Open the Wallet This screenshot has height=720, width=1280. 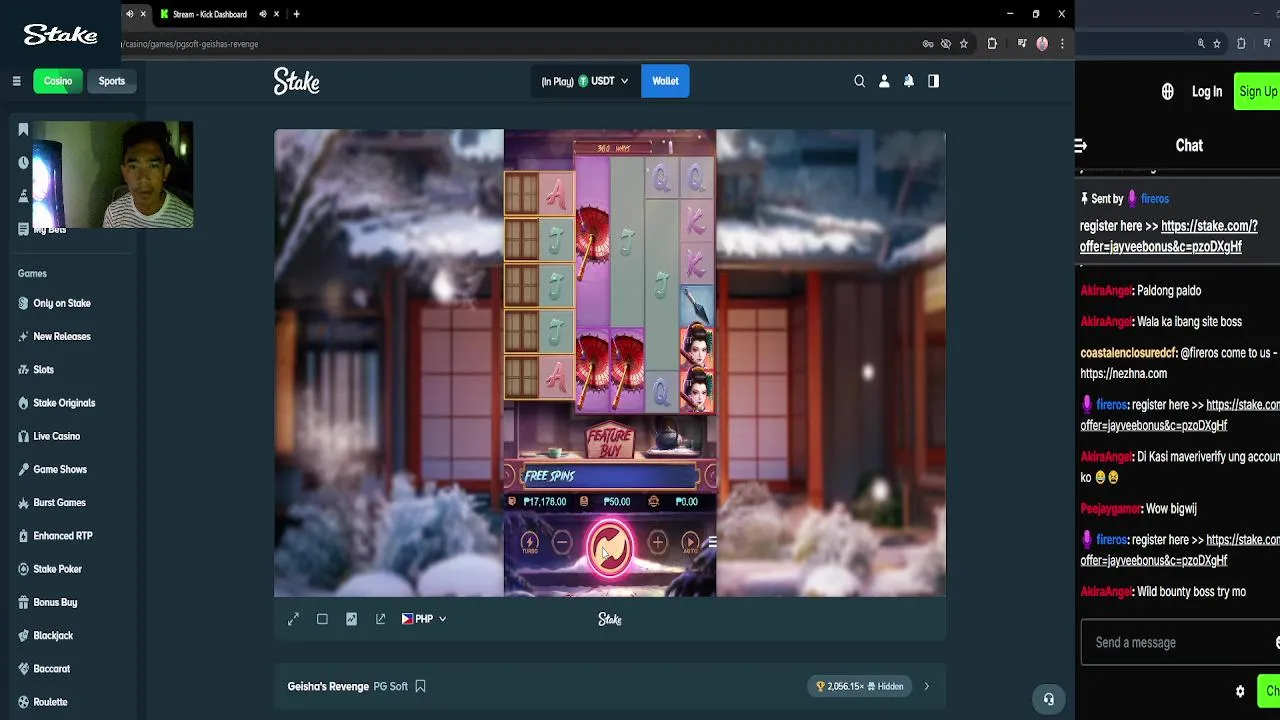(x=665, y=81)
